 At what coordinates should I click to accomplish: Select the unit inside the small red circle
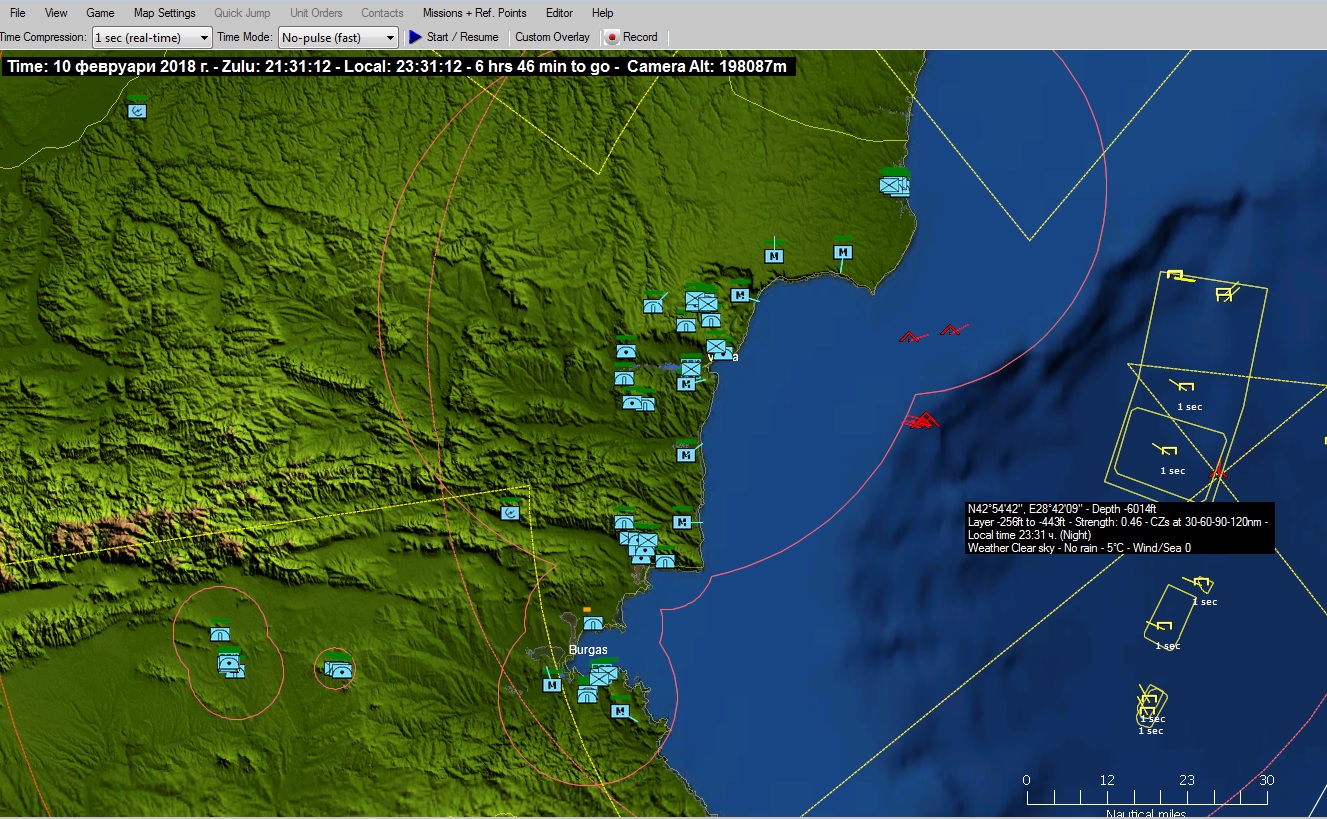click(338, 670)
